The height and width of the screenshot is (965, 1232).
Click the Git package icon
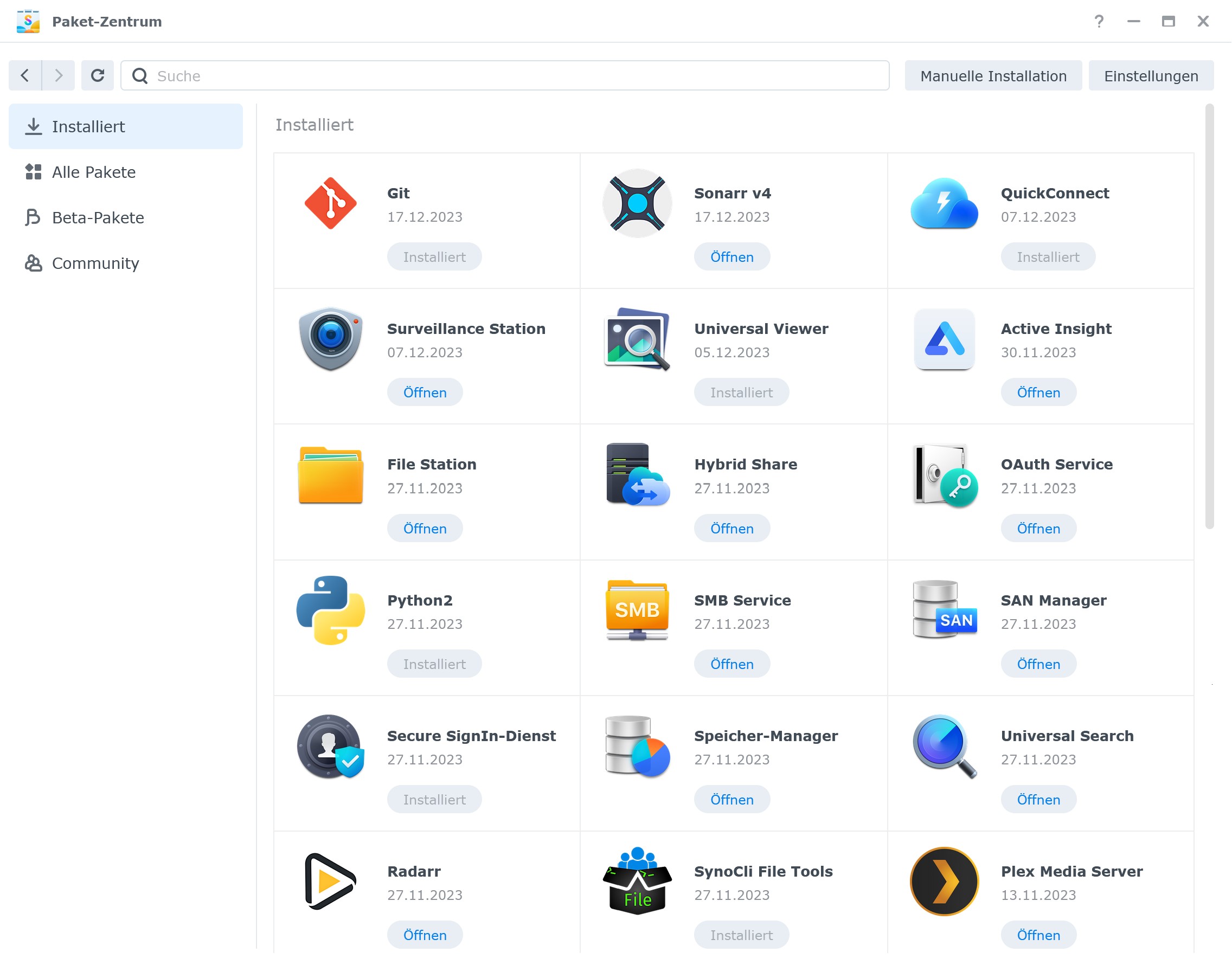pos(330,203)
